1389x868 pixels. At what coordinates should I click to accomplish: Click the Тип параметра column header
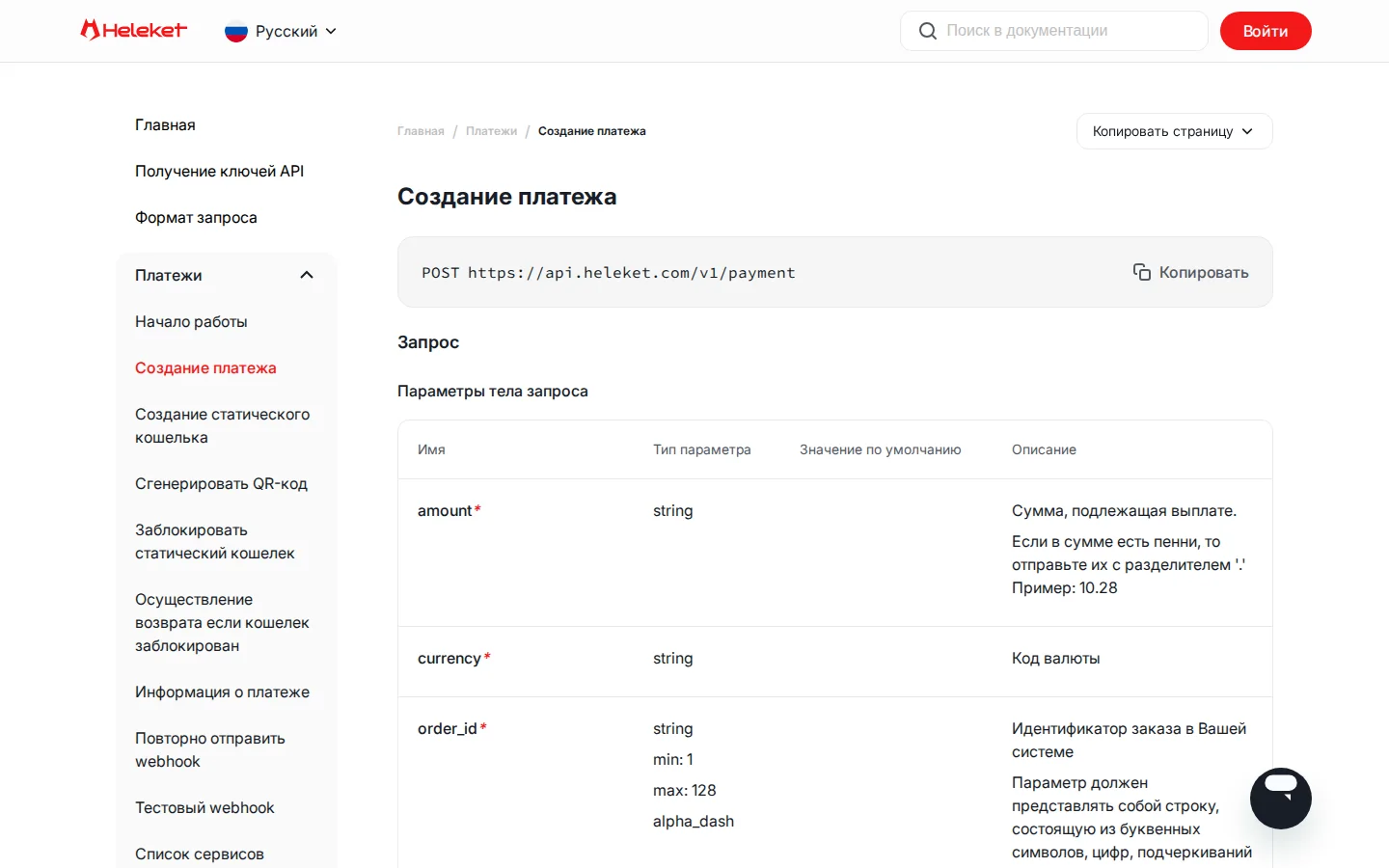(x=701, y=449)
